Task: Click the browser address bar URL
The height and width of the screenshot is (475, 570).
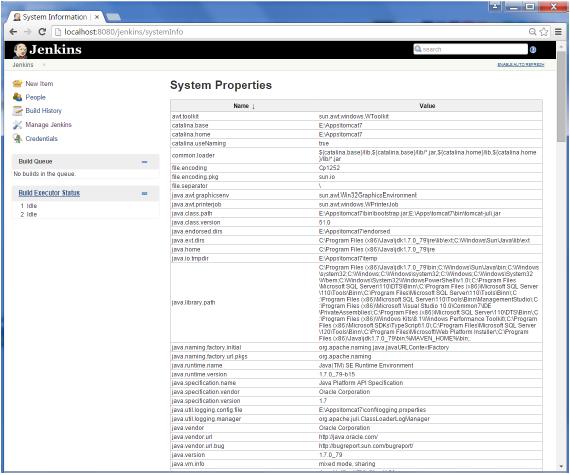Action: [124, 32]
